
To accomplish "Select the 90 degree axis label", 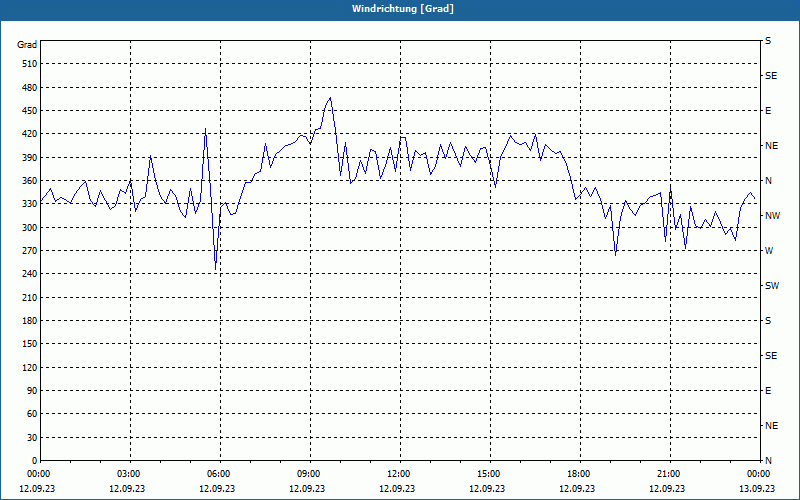I will tap(32, 391).
